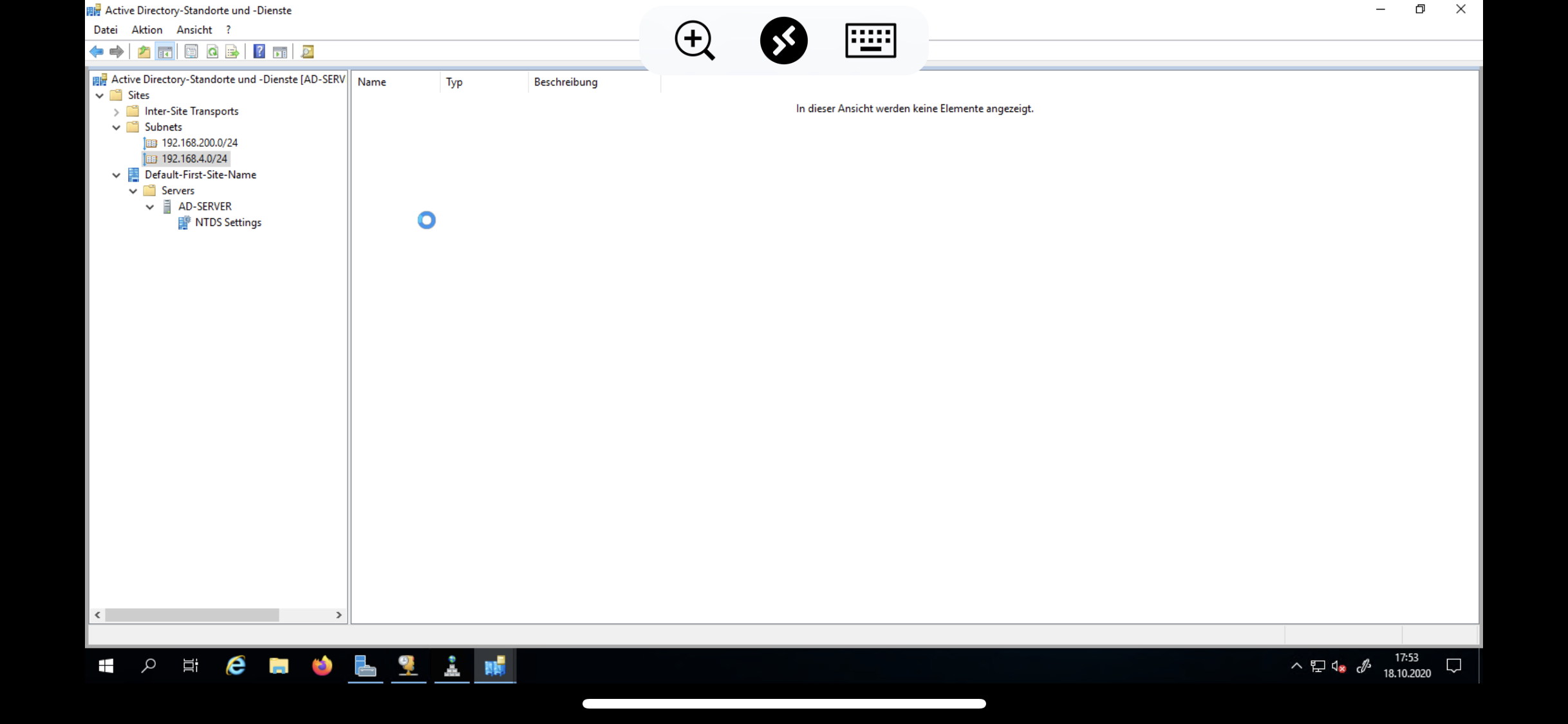Open the Ansicht menu
Screen dimensions: 1568x724
(194, 30)
